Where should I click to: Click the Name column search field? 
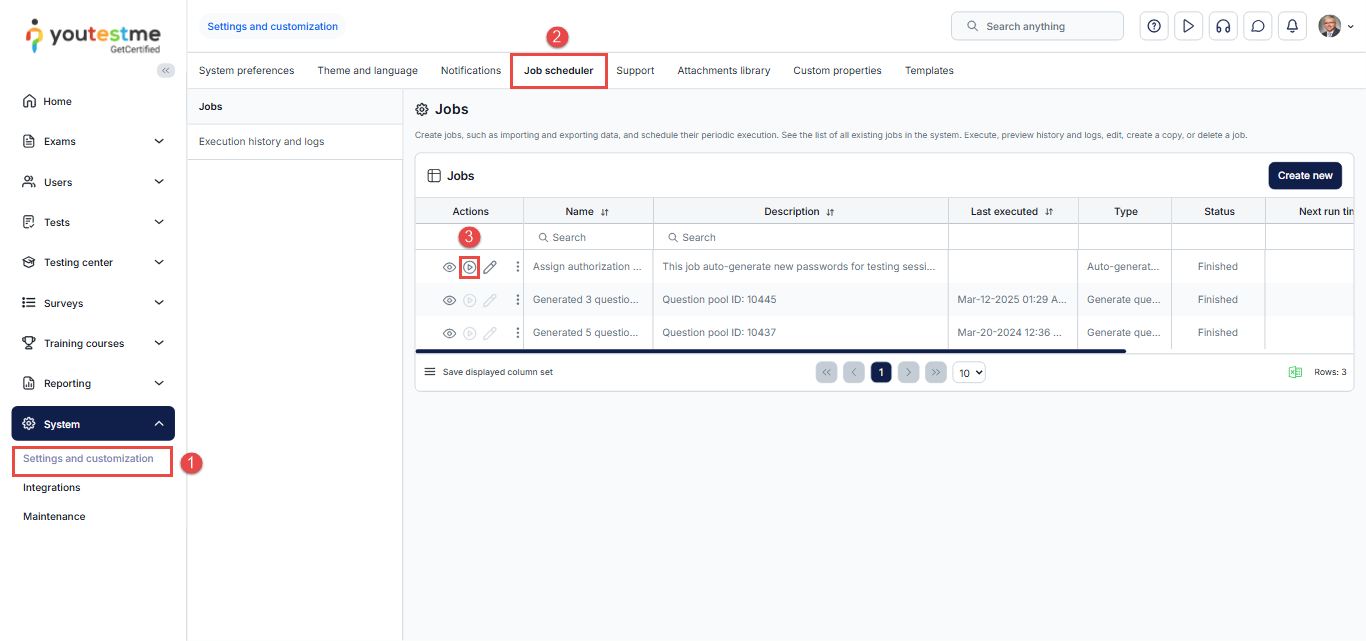click(590, 238)
